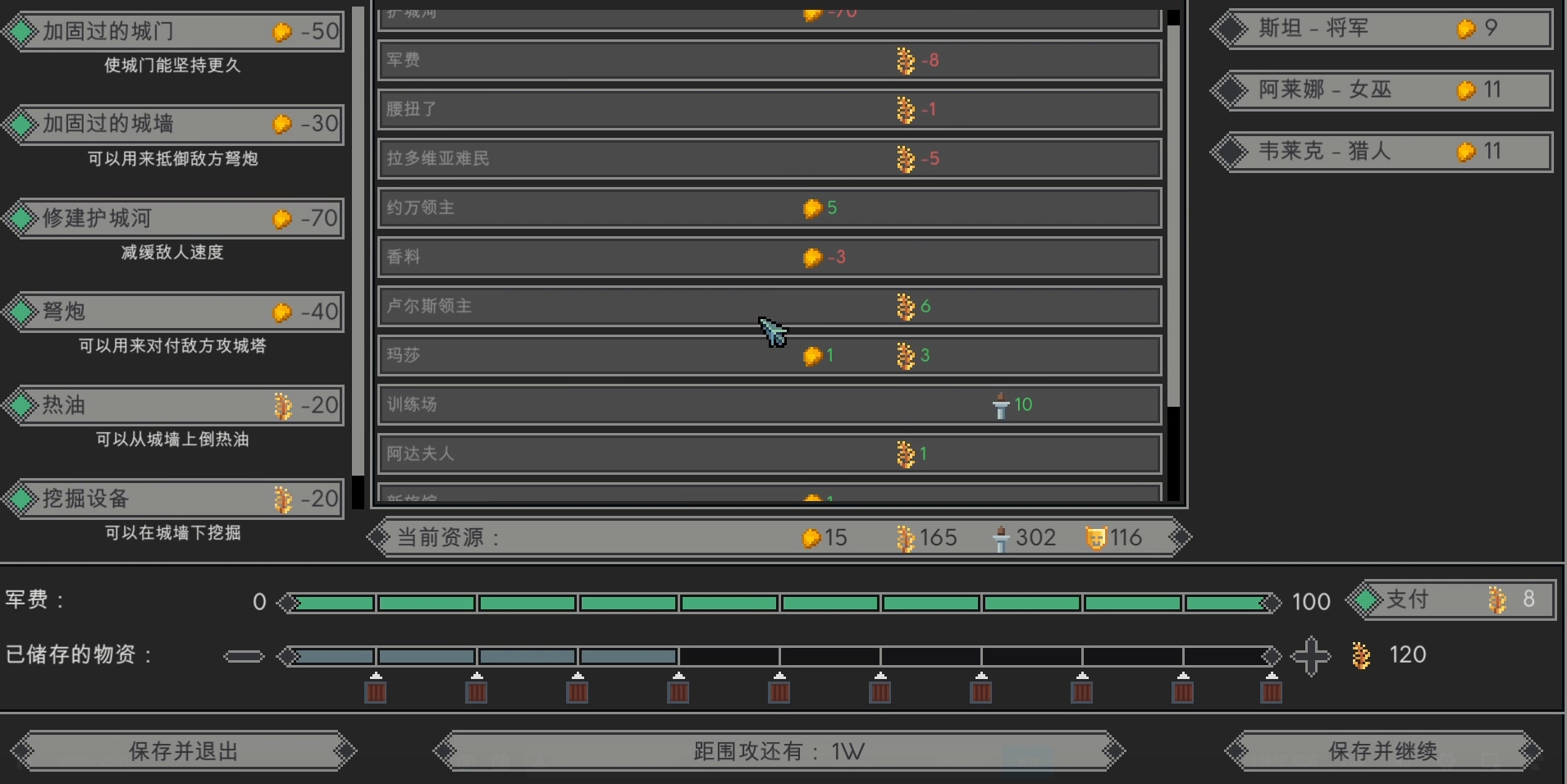Image resolution: width=1567 pixels, height=784 pixels.
Task: Select hero 韦莱克 - 猎人
Action: point(1382,152)
